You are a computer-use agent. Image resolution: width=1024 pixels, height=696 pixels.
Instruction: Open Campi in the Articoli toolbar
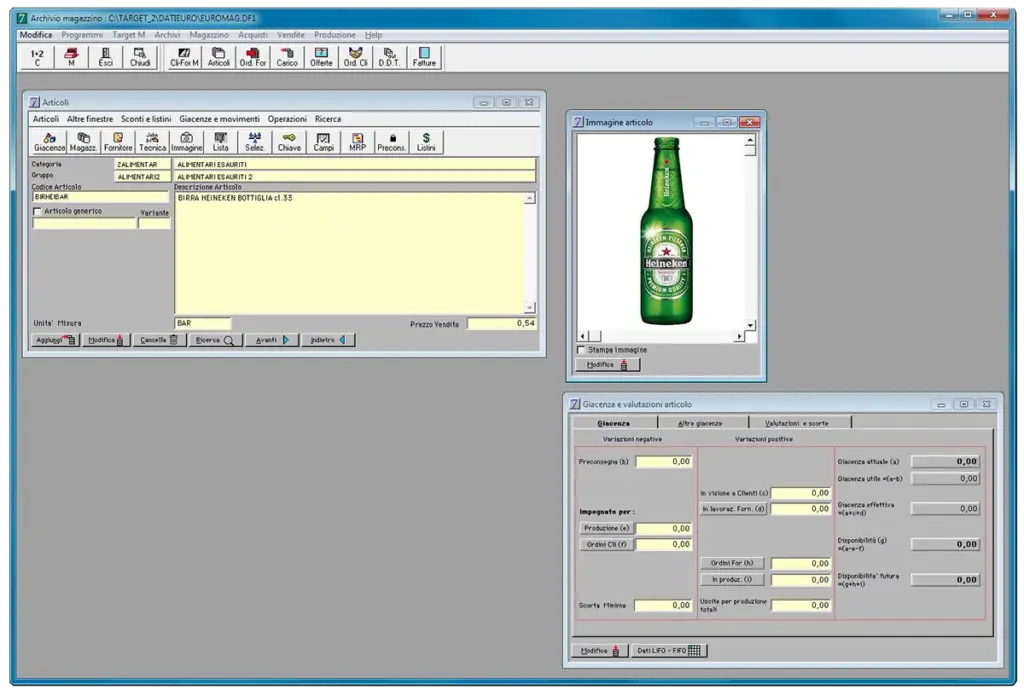323,142
